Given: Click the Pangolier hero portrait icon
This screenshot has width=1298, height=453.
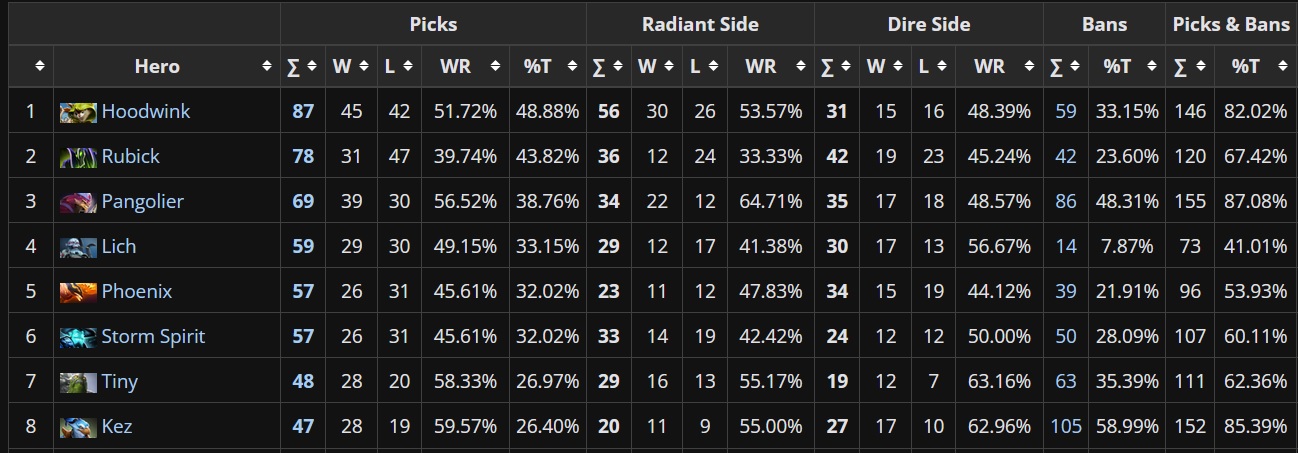Looking at the screenshot, I should point(78,201).
